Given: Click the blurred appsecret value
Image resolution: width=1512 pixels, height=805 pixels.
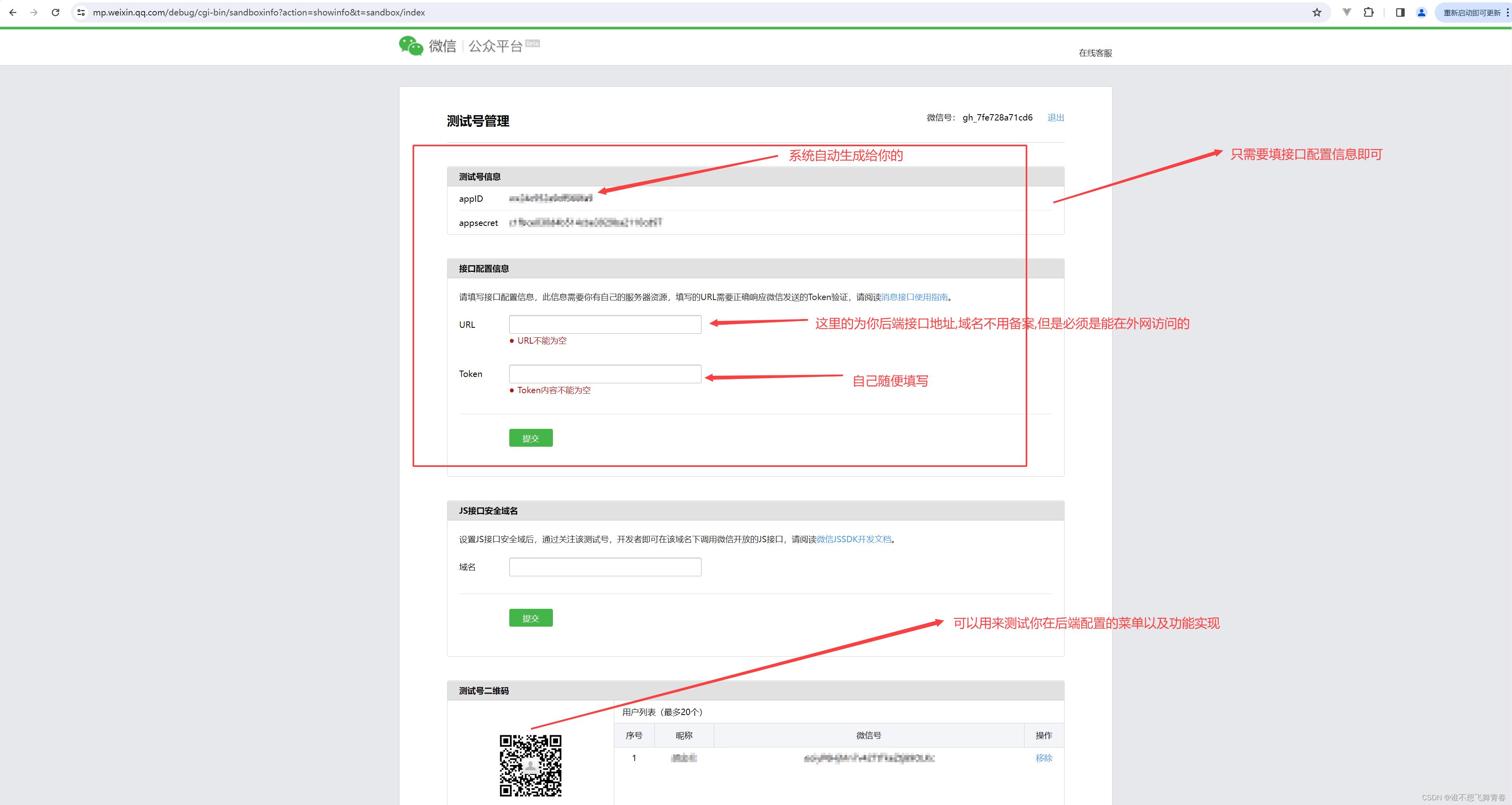Looking at the screenshot, I should (585, 222).
